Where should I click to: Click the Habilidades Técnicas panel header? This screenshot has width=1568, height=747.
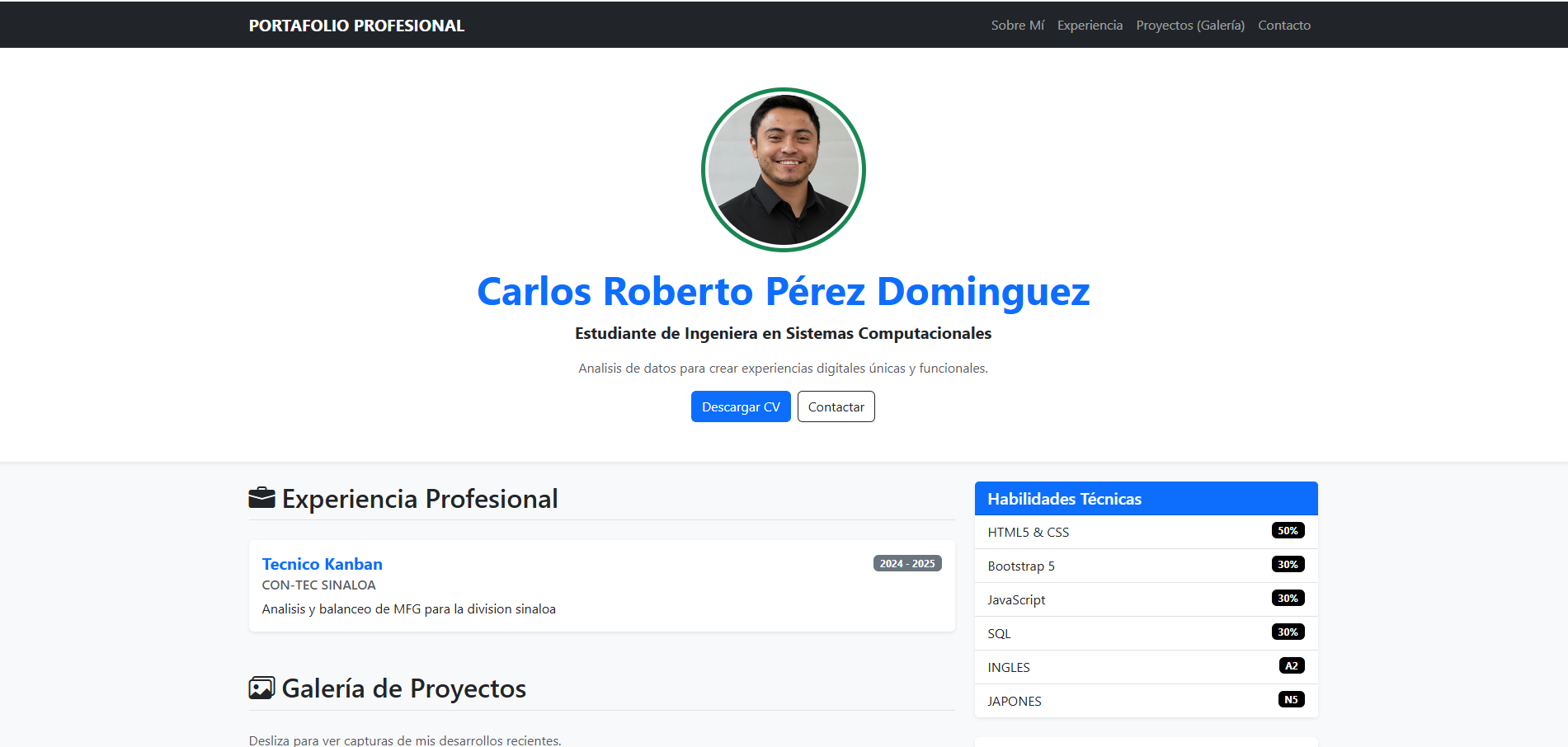[x=1064, y=498]
